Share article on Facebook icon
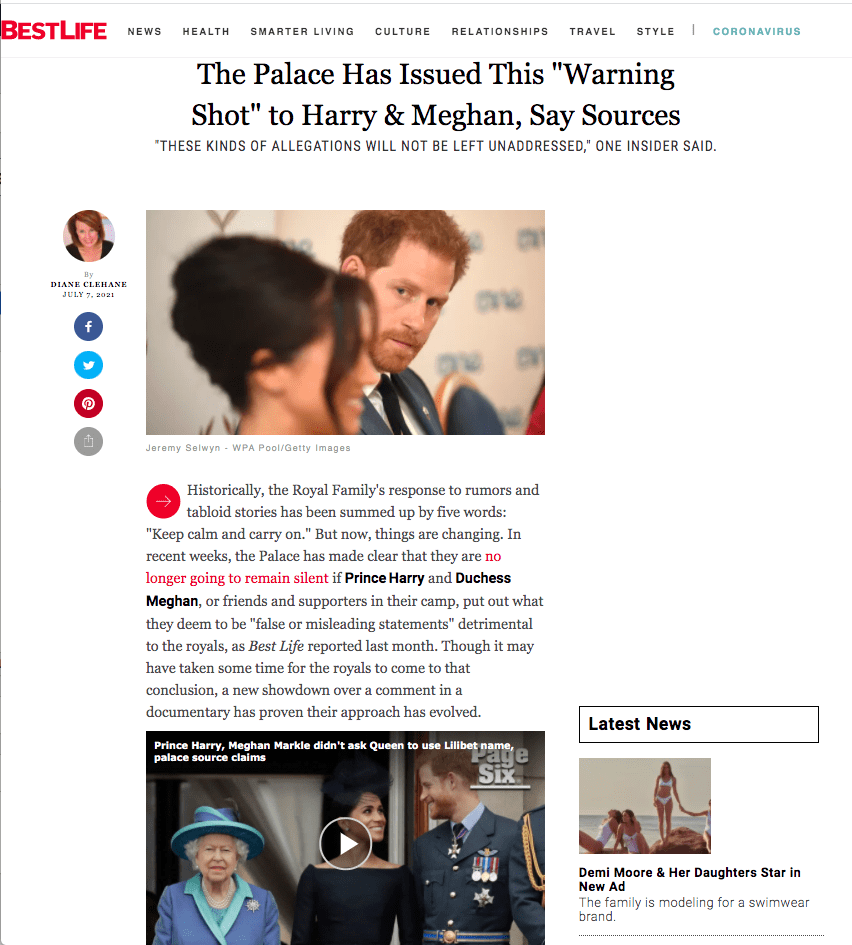This screenshot has height=945, width=852. 89,327
